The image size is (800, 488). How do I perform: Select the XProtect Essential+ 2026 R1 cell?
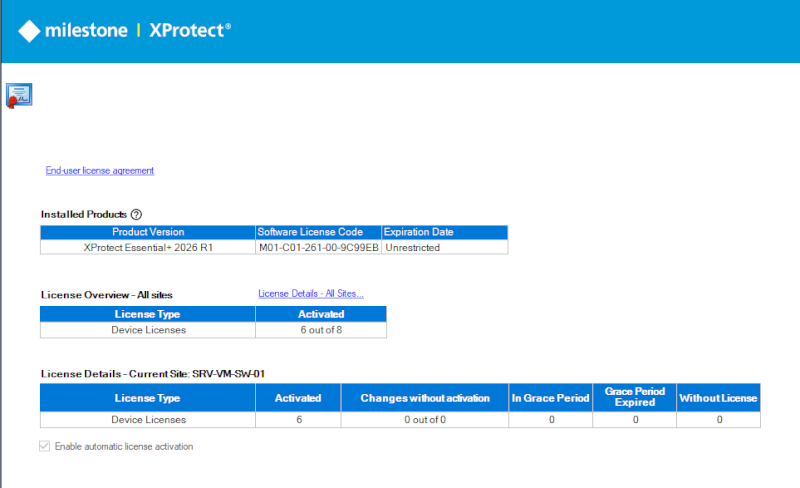click(x=148, y=248)
